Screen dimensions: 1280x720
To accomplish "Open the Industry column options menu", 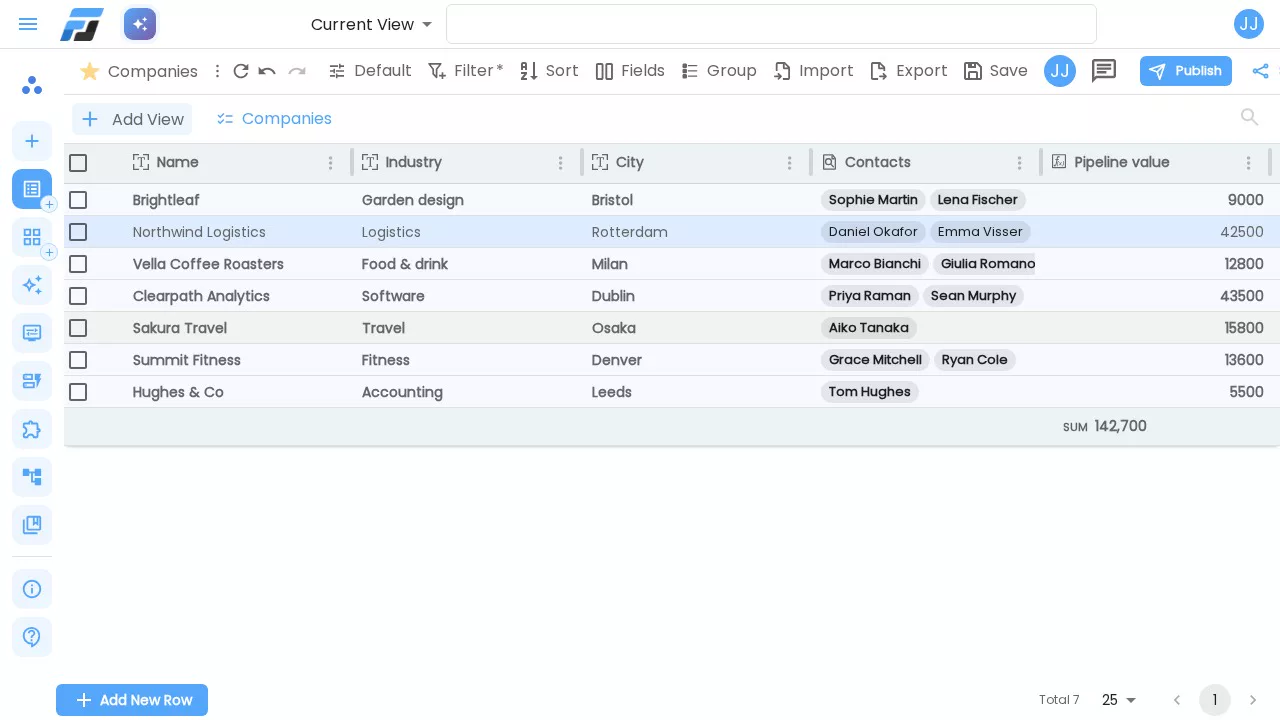I will point(561,163).
